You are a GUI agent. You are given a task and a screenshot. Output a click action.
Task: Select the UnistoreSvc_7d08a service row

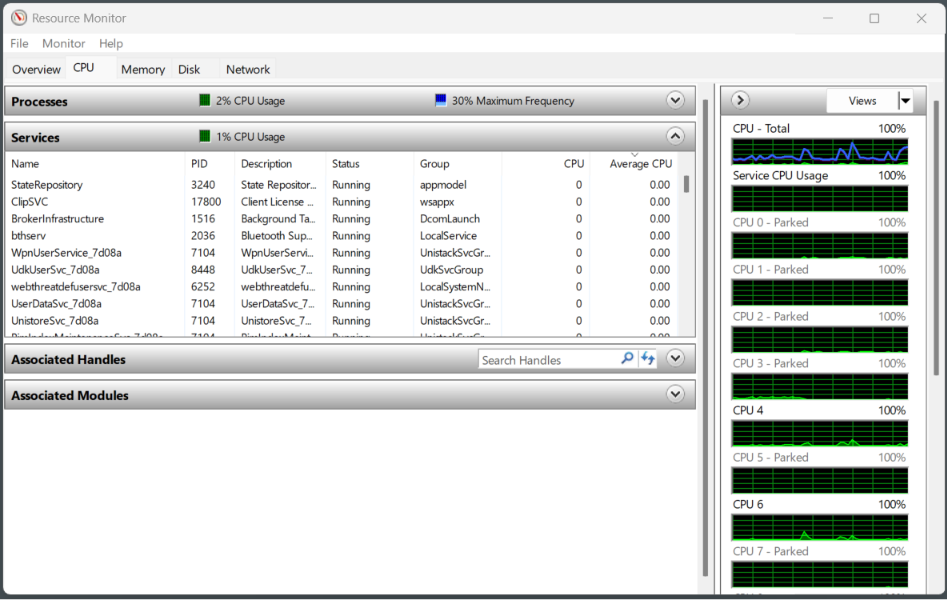click(341, 320)
